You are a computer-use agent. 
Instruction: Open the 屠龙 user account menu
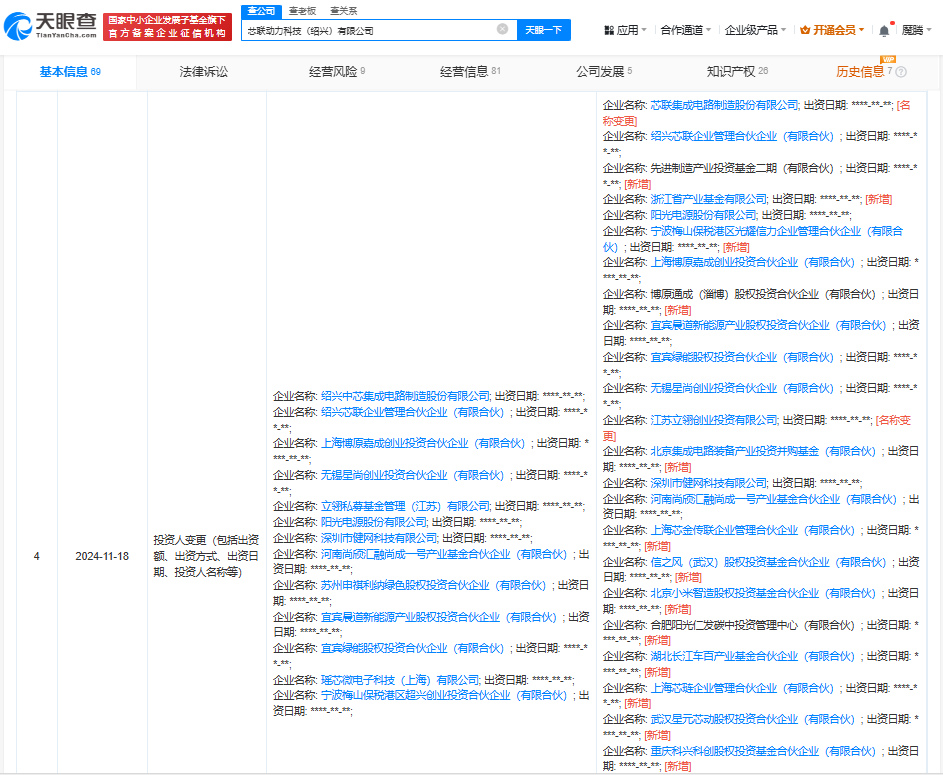(917, 30)
